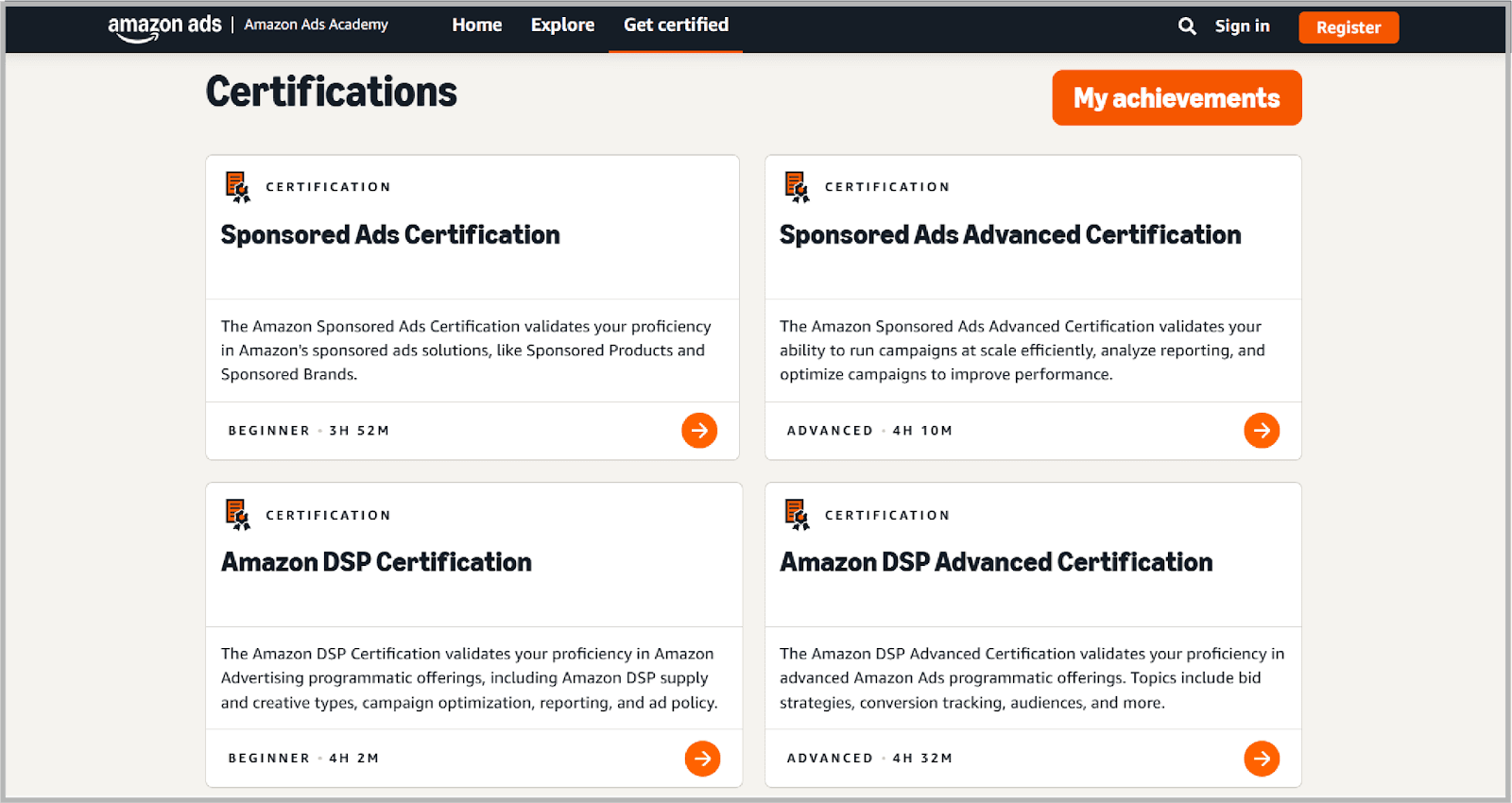Click CERTIFICATION label on Sponsored Ads Certification card
1512x803 pixels.
(328, 187)
